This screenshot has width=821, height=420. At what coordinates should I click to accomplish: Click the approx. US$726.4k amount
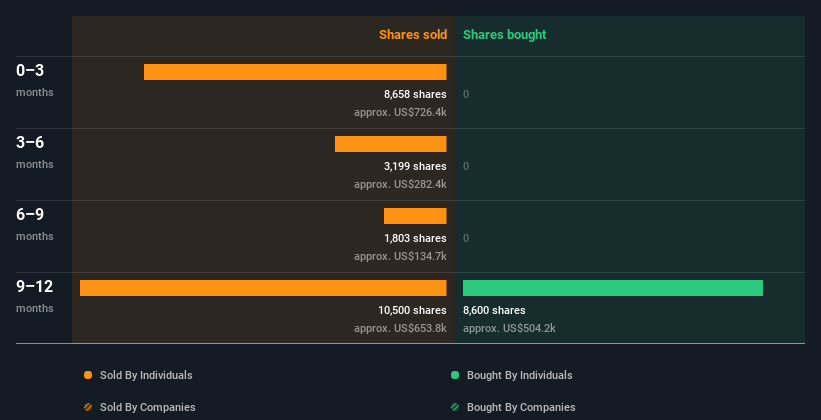point(400,112)
